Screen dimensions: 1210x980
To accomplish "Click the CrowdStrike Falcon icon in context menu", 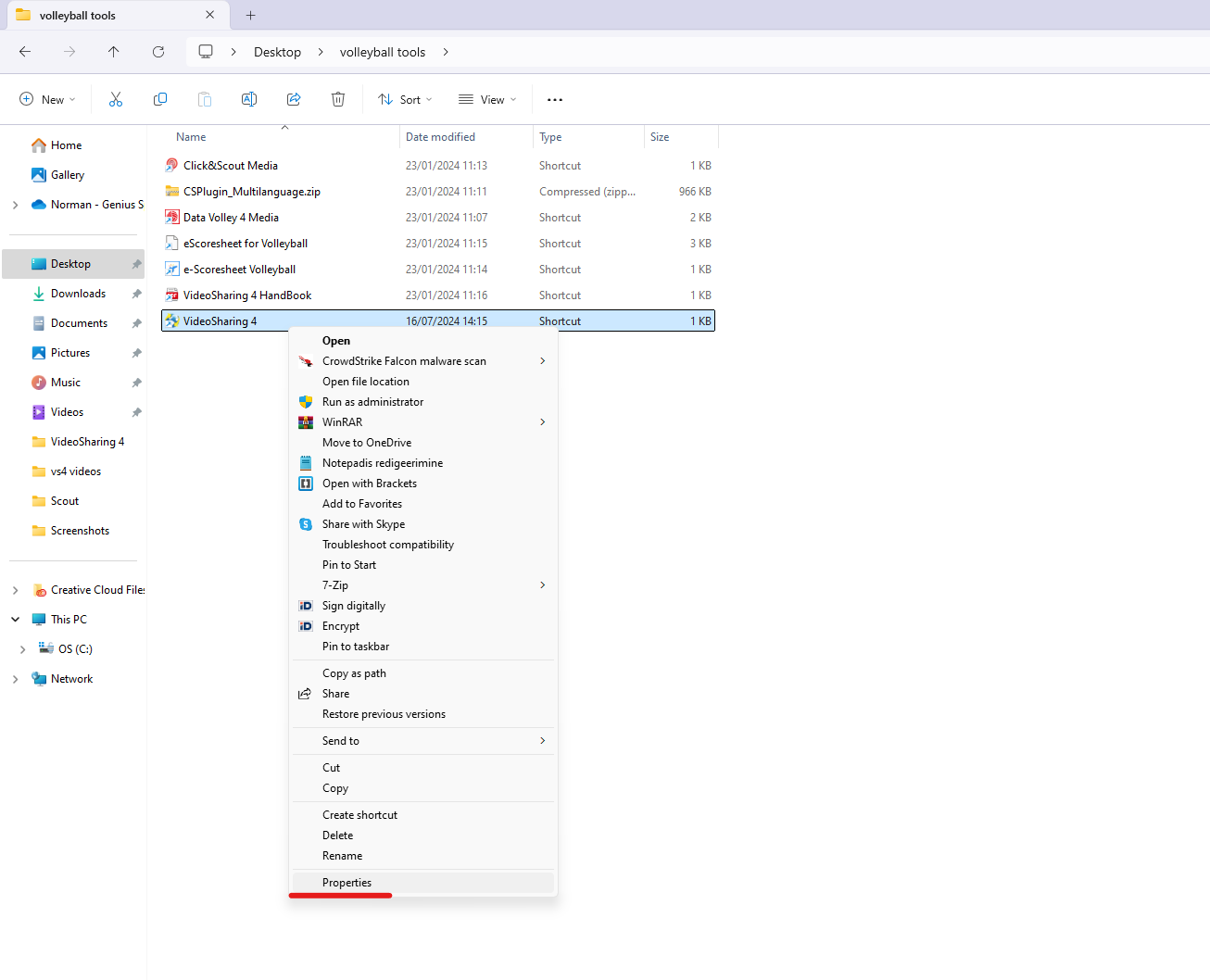I will (306, 361).
